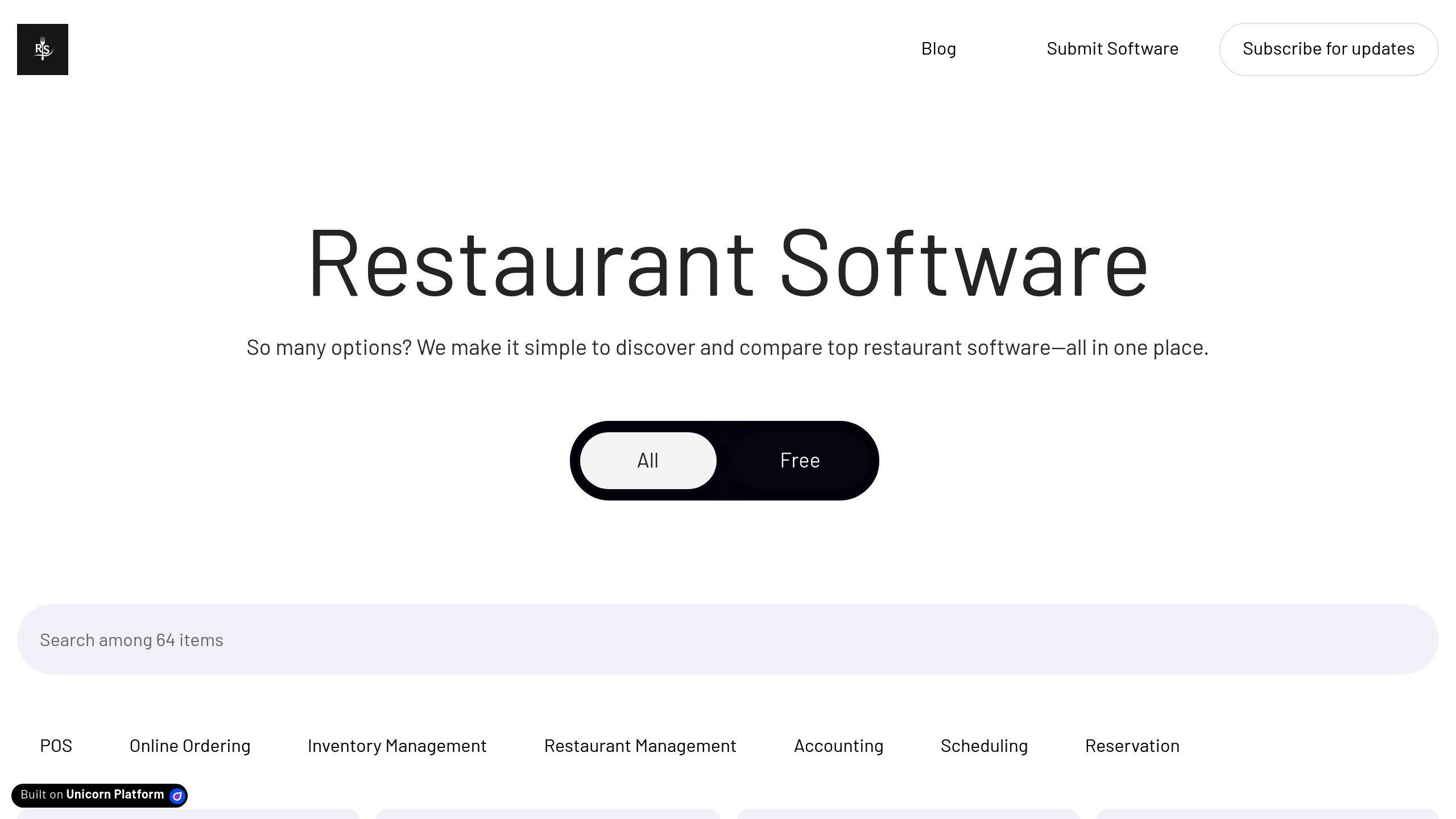1456x819 pixels.
Task: Click the Blog navigation link
Action: [938, 48]
